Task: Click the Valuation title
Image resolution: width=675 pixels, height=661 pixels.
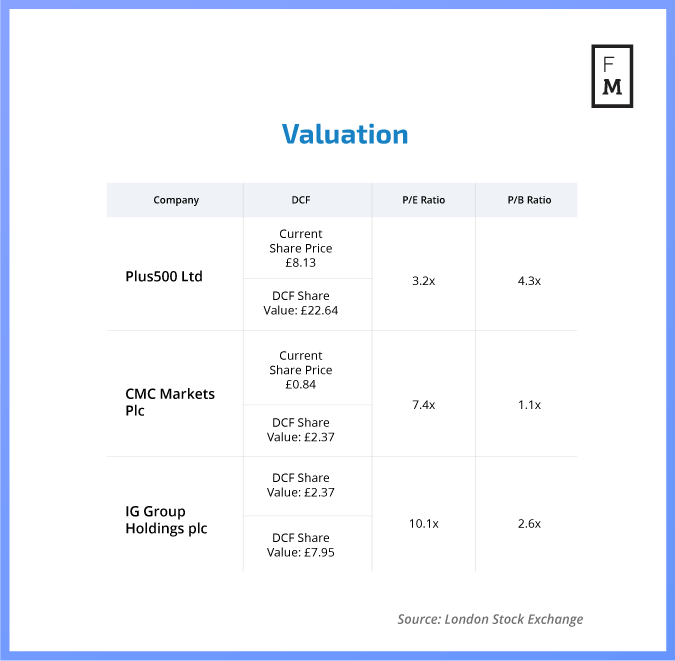Action: [x=345, y=135]
